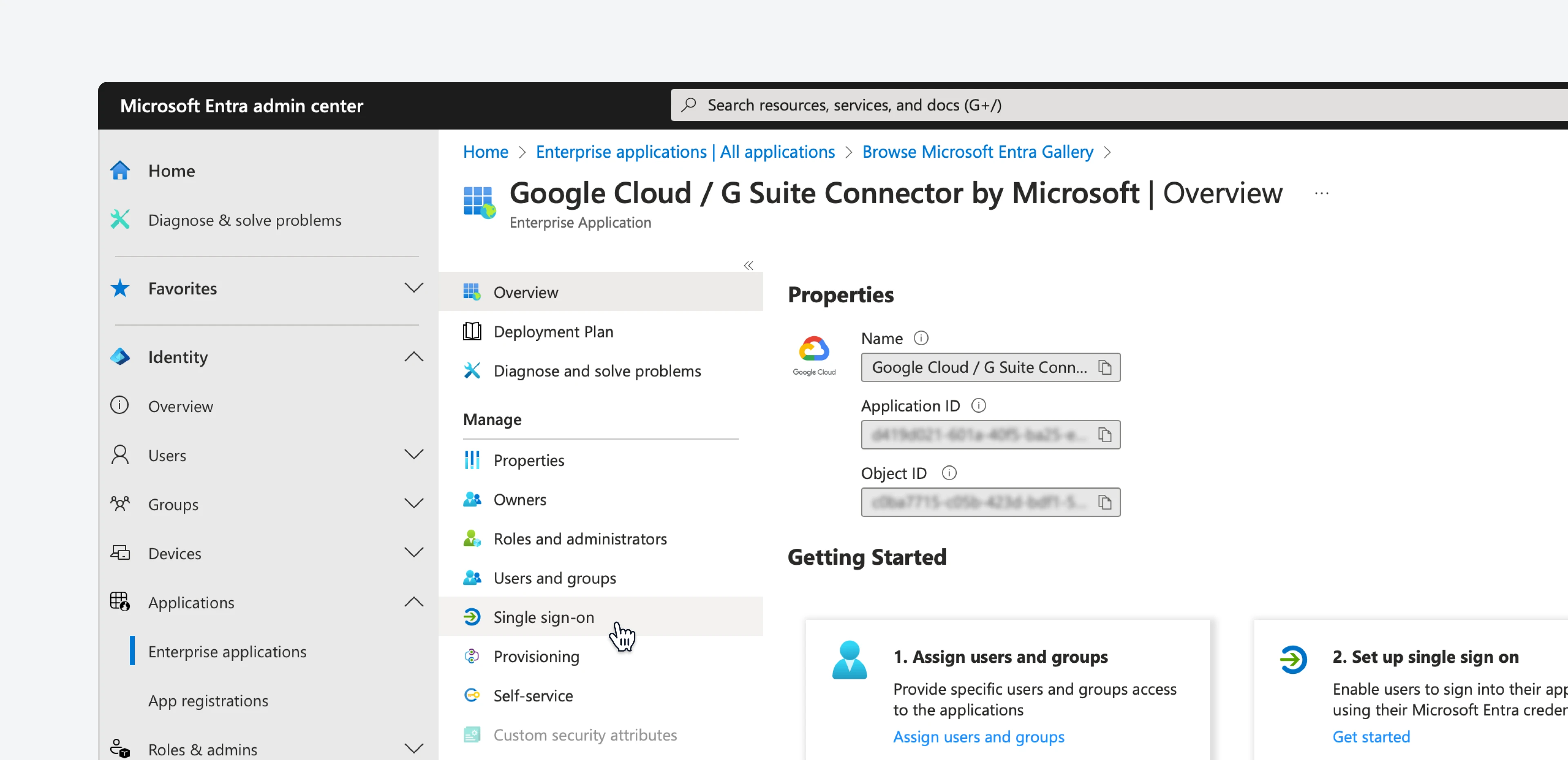The width and height of the screenshot is (1568, 760).
Task: Click the Roles & admins icon
Action: pyautogui.click(x=120, y=749)
